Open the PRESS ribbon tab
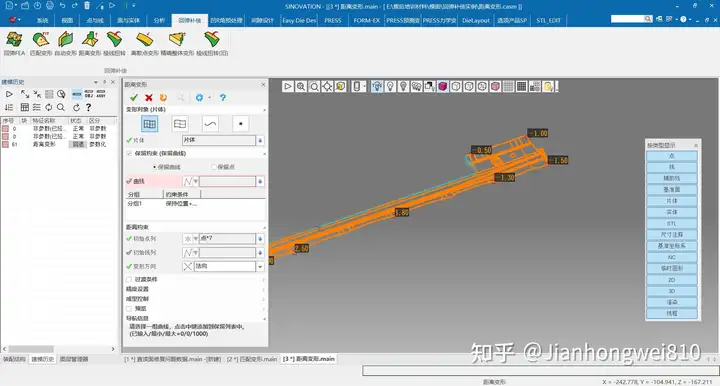Screen dimensions: 720x386 333,20
